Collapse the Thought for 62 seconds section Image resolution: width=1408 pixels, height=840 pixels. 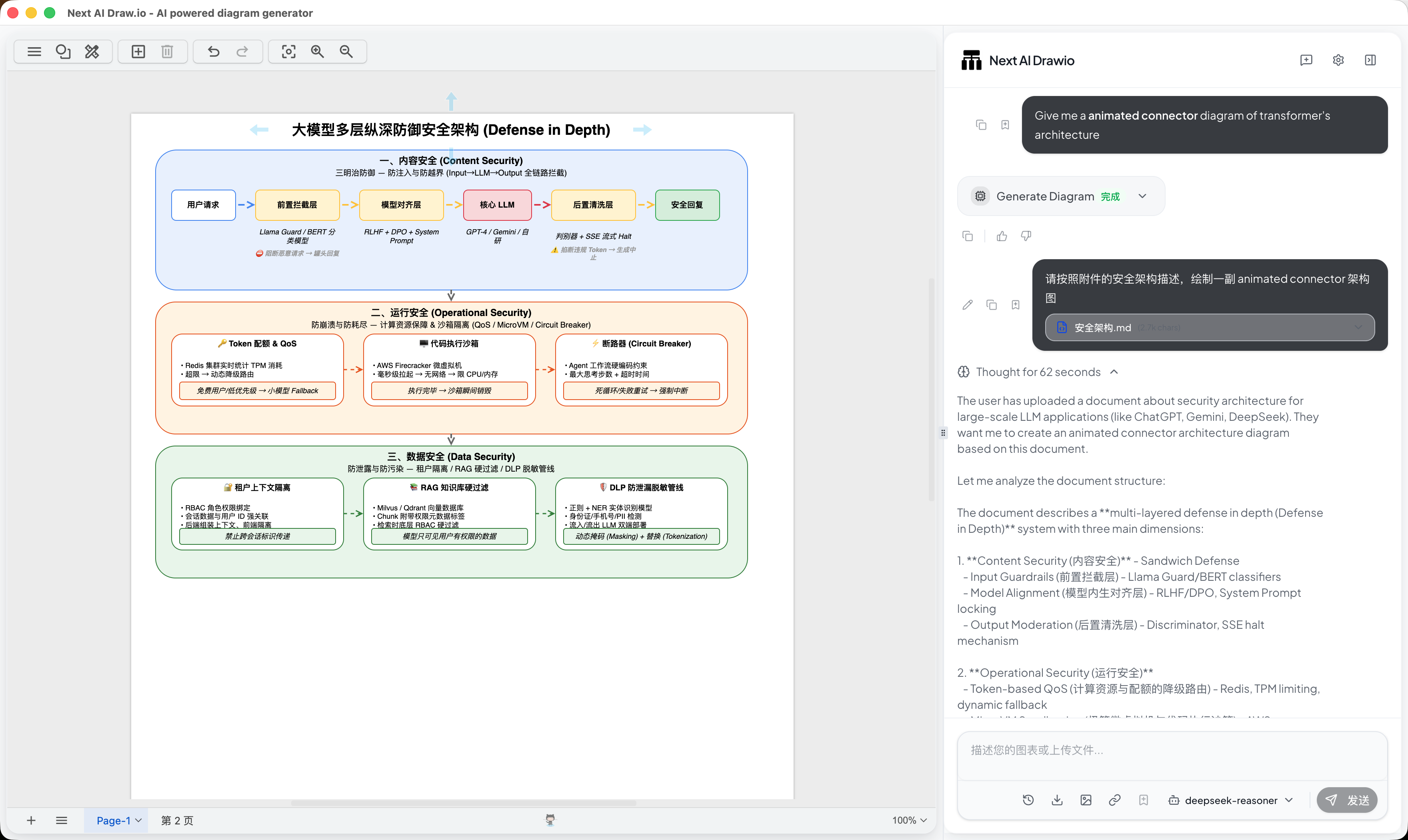1114,372
